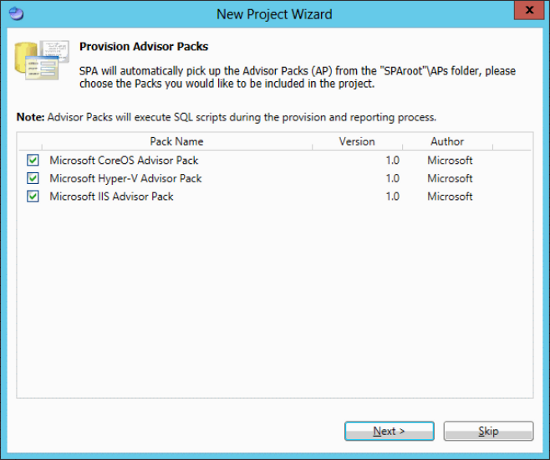This screenshot has height=460, width=550.
Task: Uncheck Microsoft CoreOS Advisor Pack checkbox
Action: tap(33, 160)
